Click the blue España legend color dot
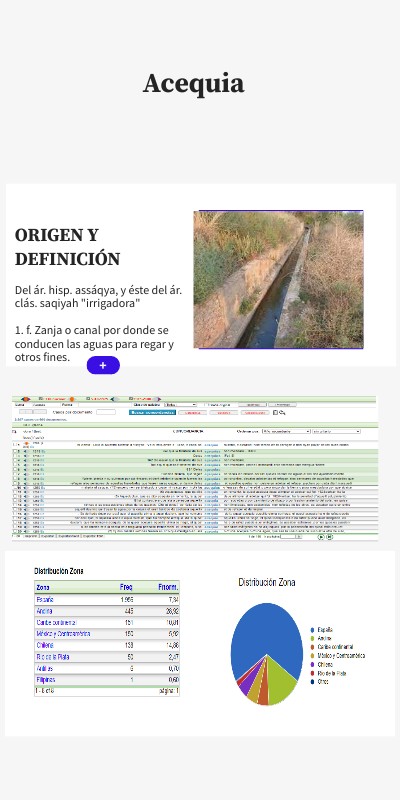This screenshot has height=800, width=400. click(x=312, y=630)
